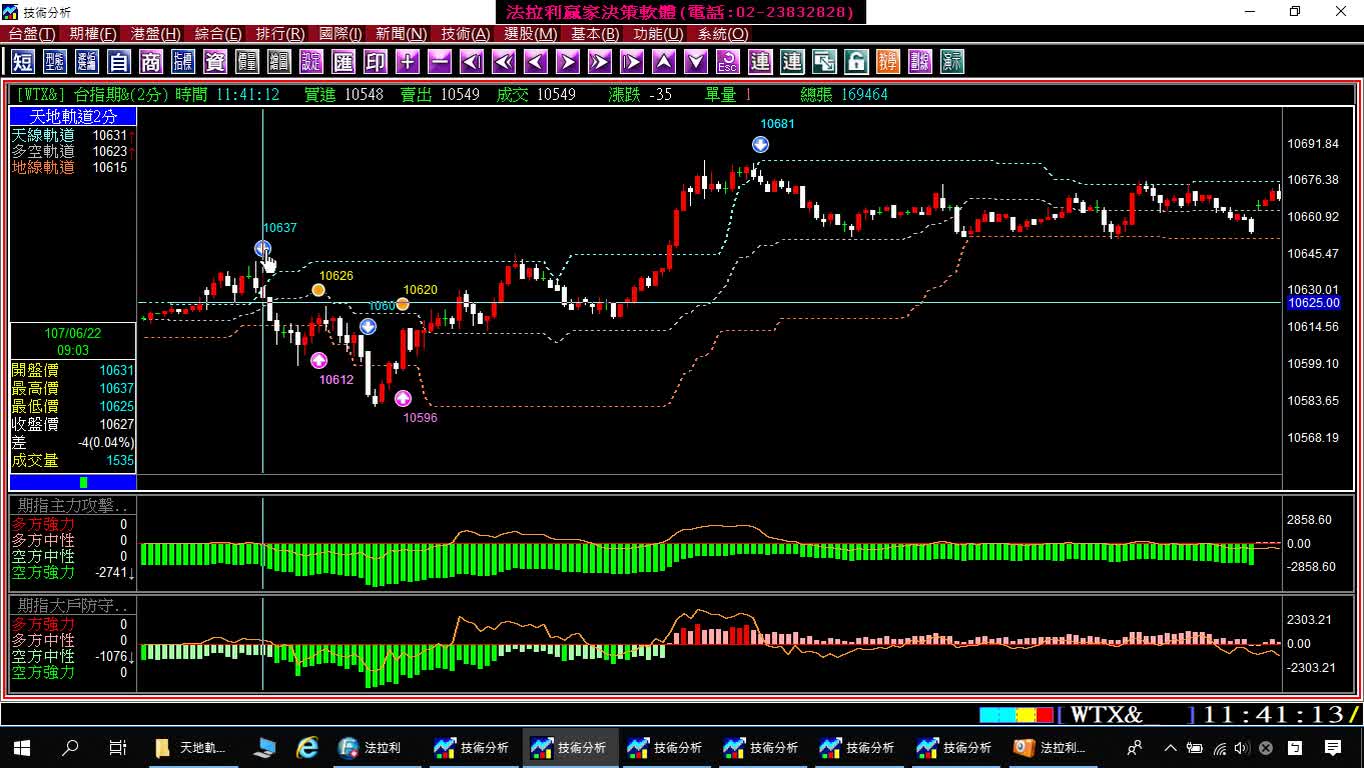Click the purple up-arrow toolbar icon
1364x768 pixels.
click(663, 62)
